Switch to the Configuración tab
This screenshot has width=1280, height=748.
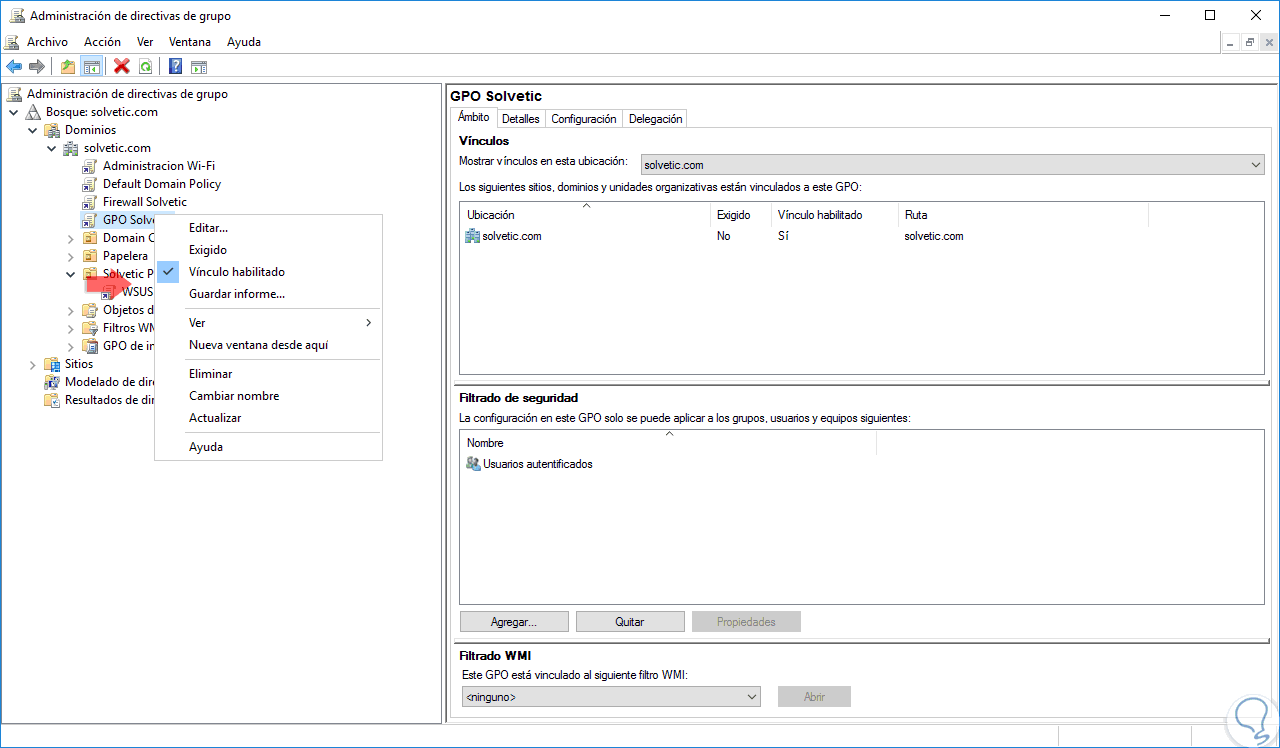click(584, 119)
